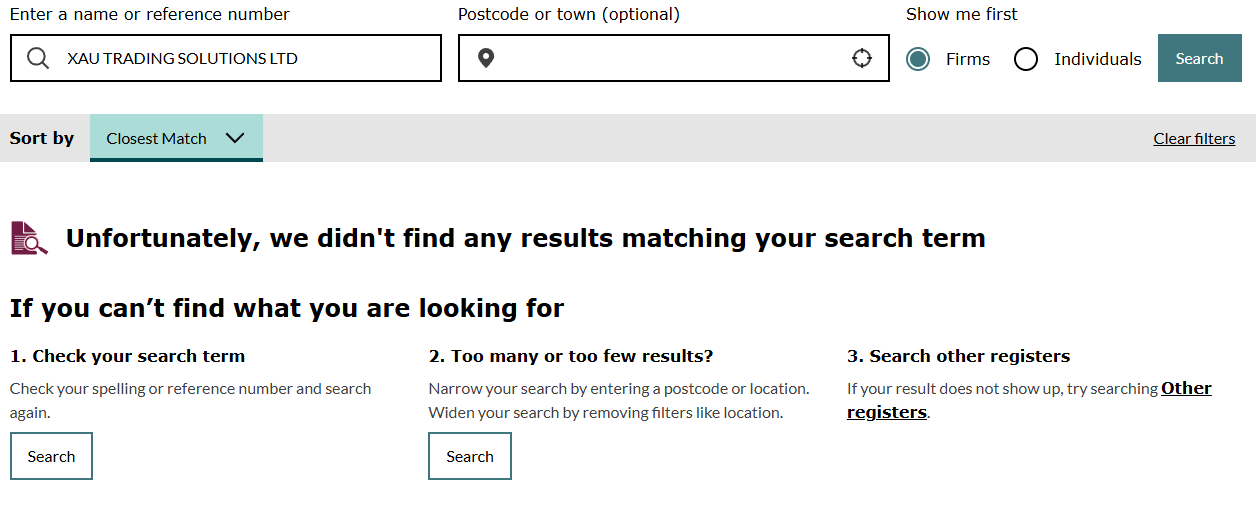
Task: Click the magnifier icon in the name field
Action: pos(38,58)
